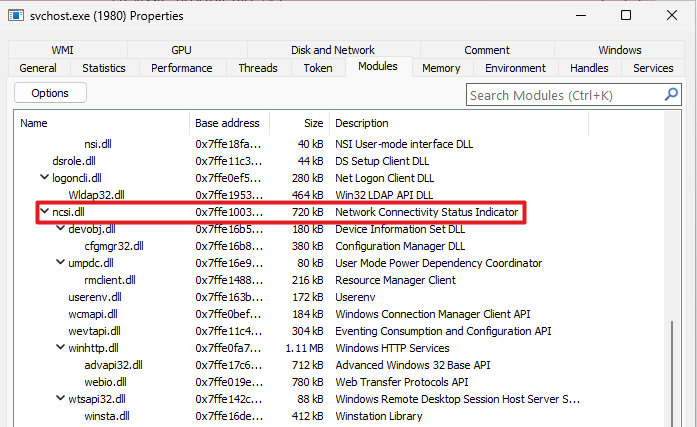The width and height of the screenshot is (697, 427).
Task: Open the Disk and Network tab
Action: click(333, 50)
